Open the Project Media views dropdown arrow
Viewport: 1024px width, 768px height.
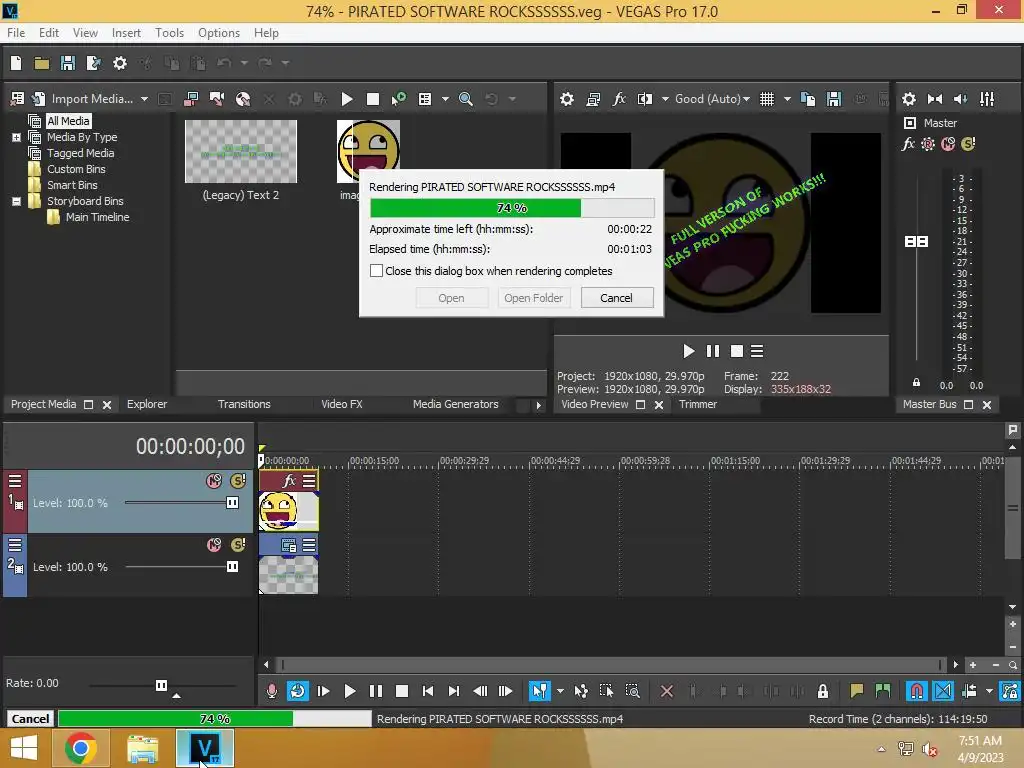[445, 99]
